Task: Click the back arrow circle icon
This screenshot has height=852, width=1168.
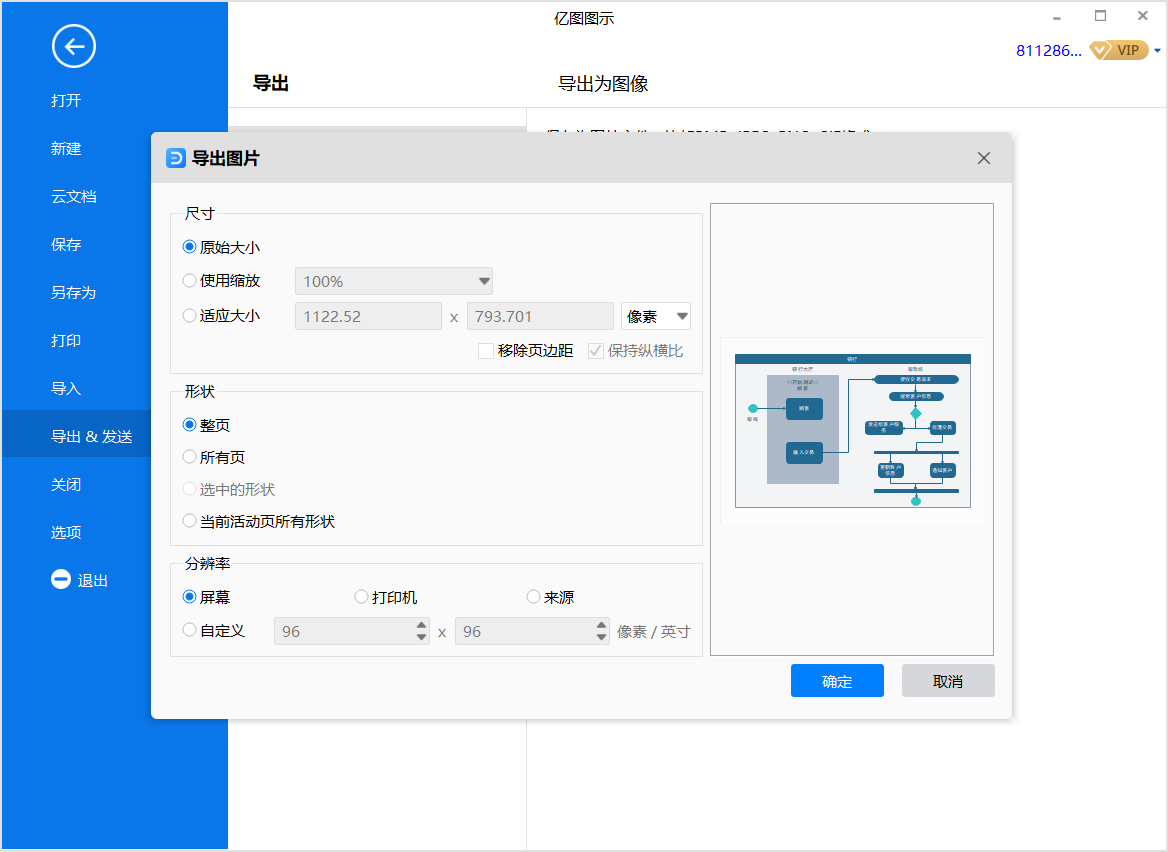Action: [74, 46]
